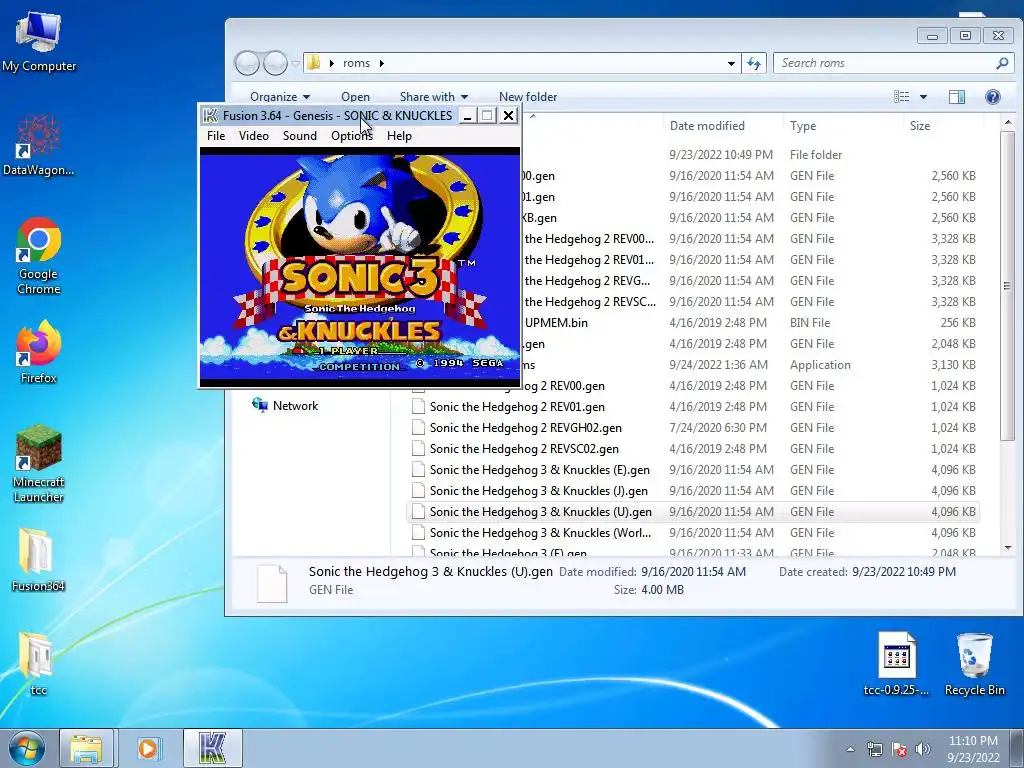Screen dimensions: 1024x768
Task: Open Minecraft Launcher desktop icon
Action: pyautogui.click(x=39, y=464)
